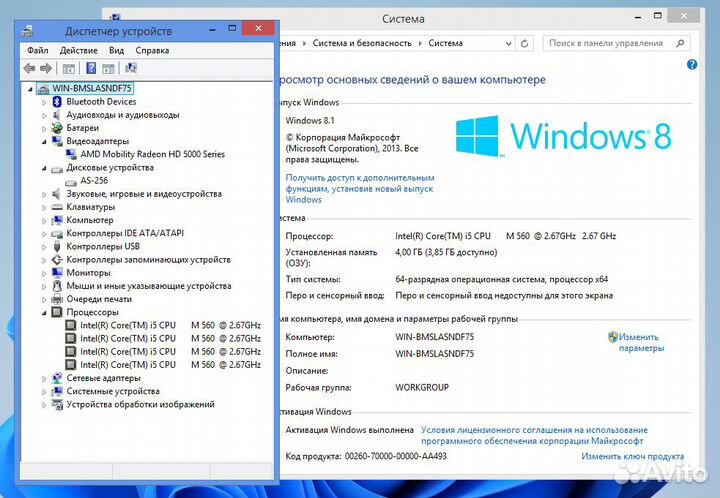Viewport: 720px width, 498px height.
Task: Open the Справка menu
Action: tap(152, 50)
